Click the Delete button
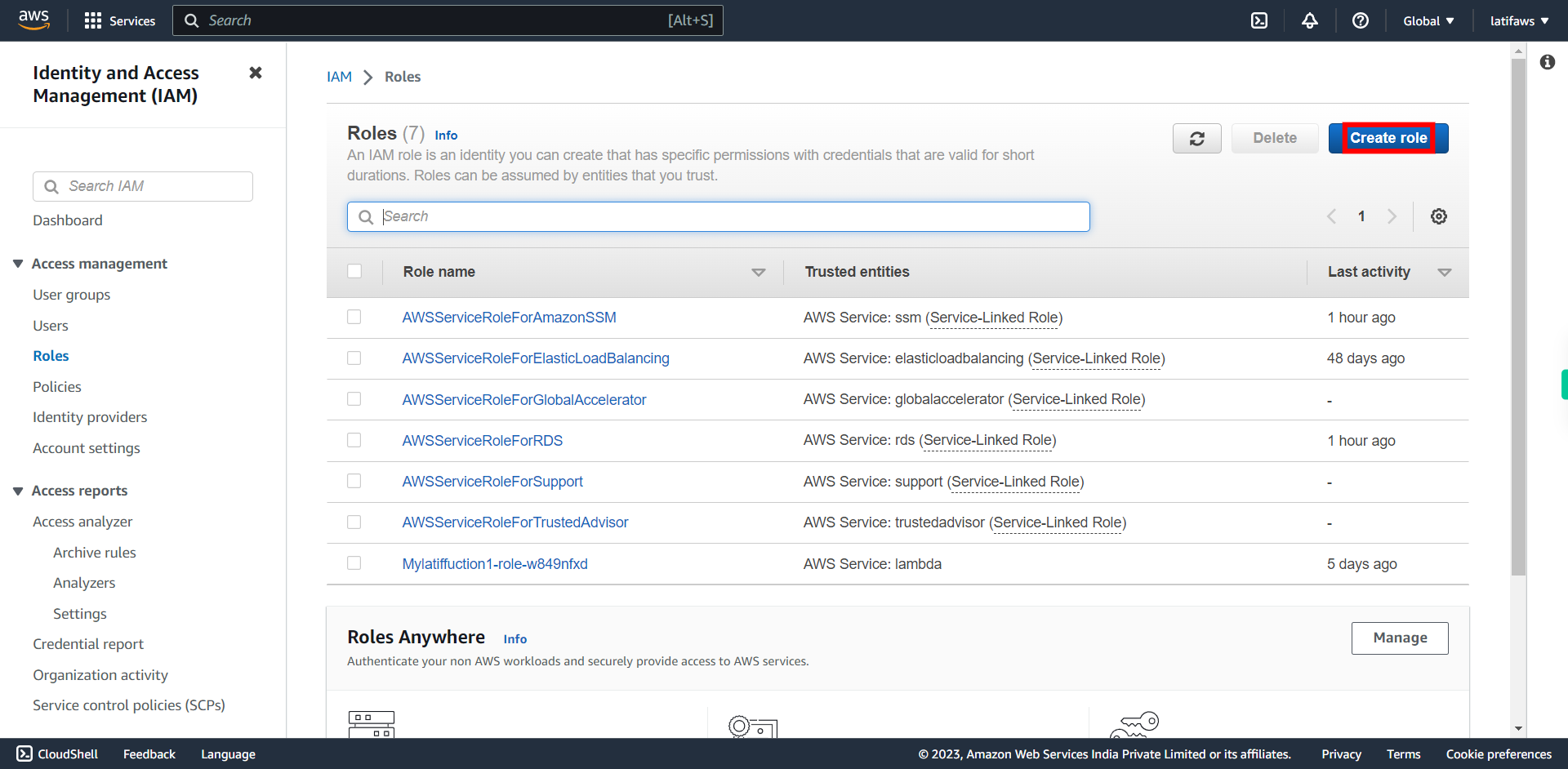 1275,138
